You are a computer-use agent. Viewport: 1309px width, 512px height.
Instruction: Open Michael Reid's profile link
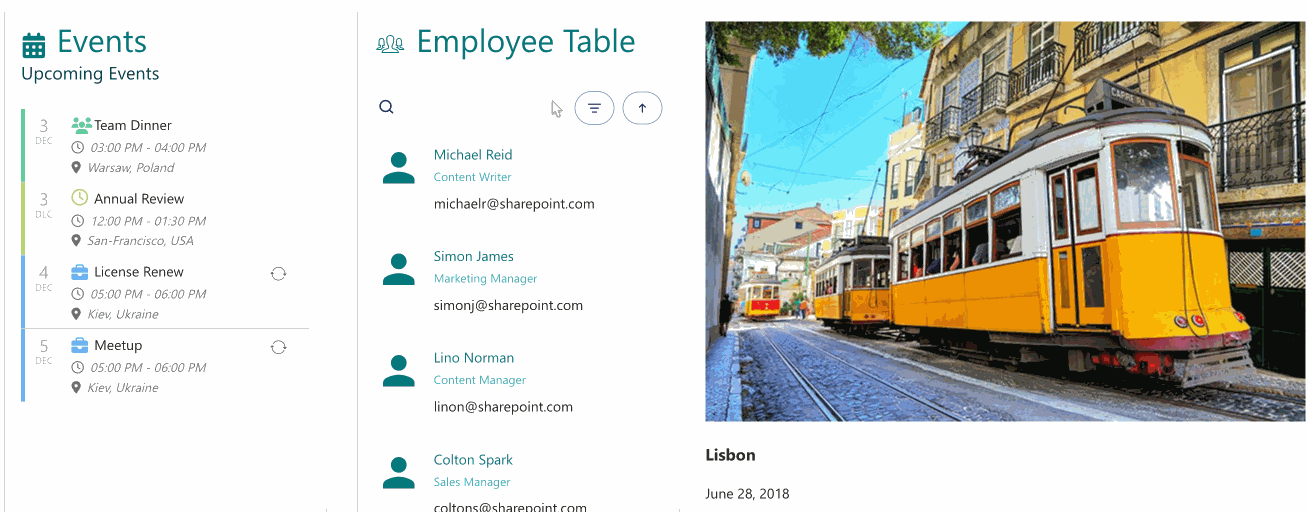click(473, 155)
